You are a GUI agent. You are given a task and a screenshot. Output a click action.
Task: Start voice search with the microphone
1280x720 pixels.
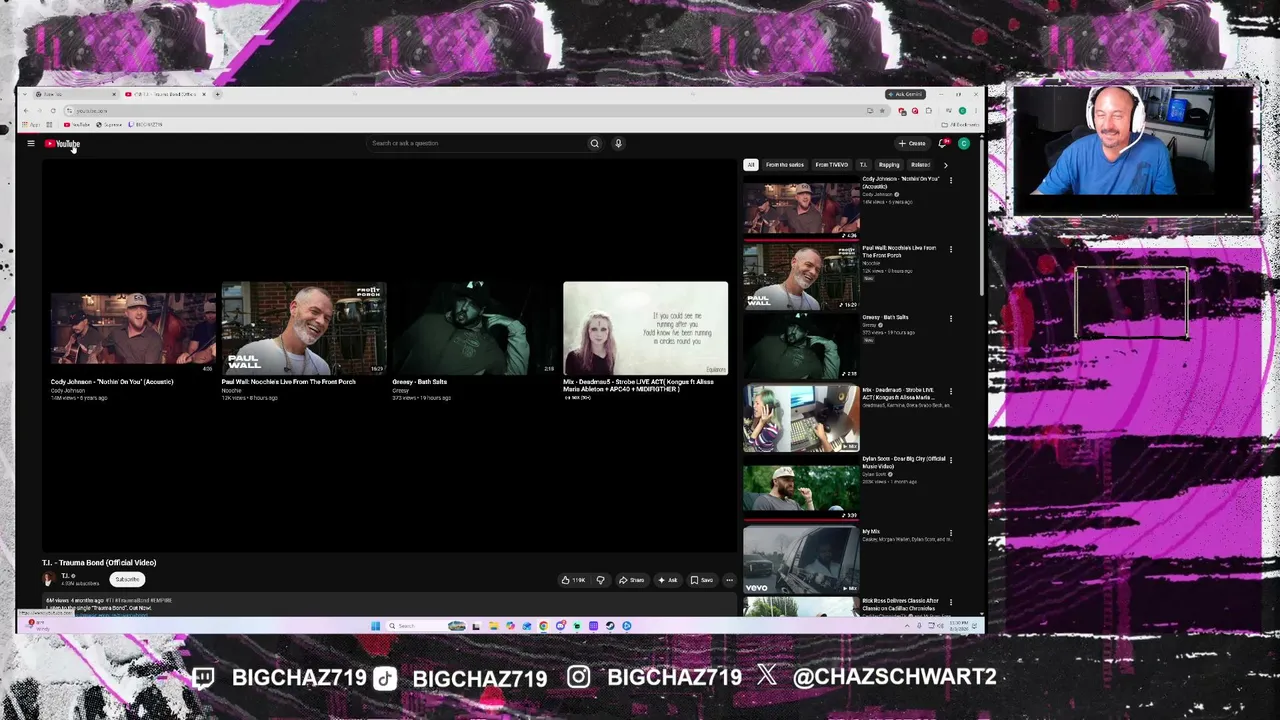click(618, 143)
